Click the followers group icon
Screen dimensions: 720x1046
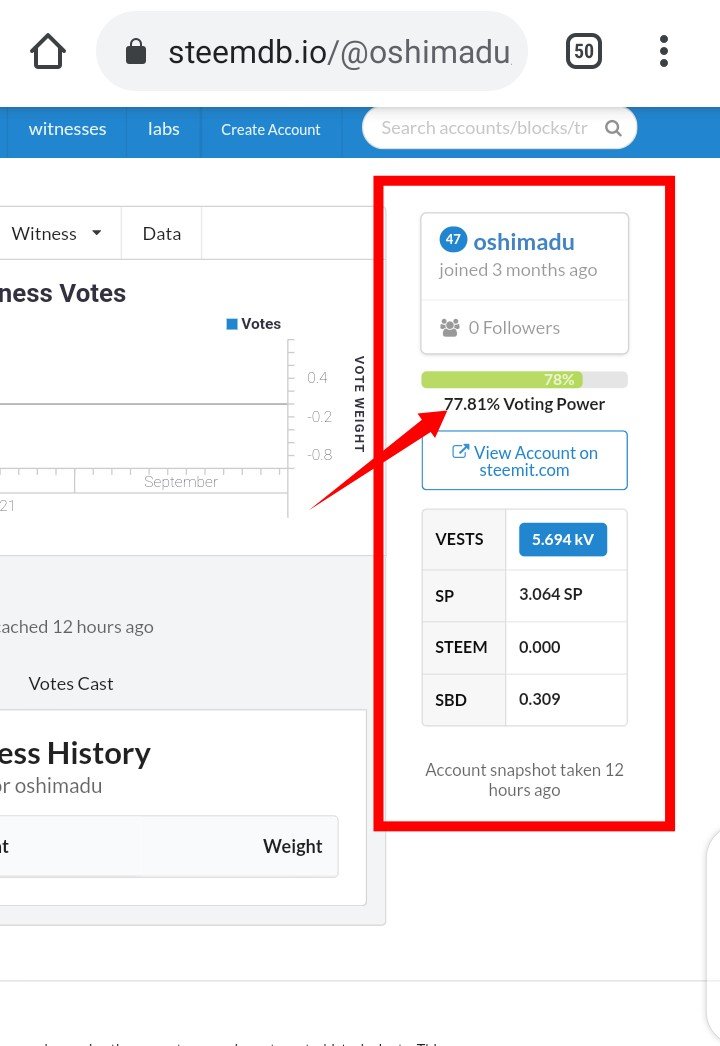(x=449, y=327)
